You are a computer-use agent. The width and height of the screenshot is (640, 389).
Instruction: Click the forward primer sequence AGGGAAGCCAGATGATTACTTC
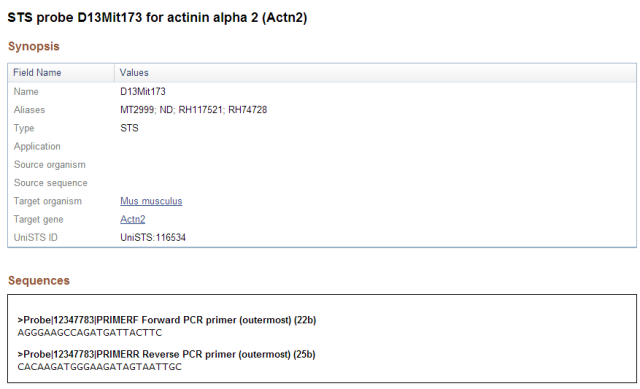[90, 333]
